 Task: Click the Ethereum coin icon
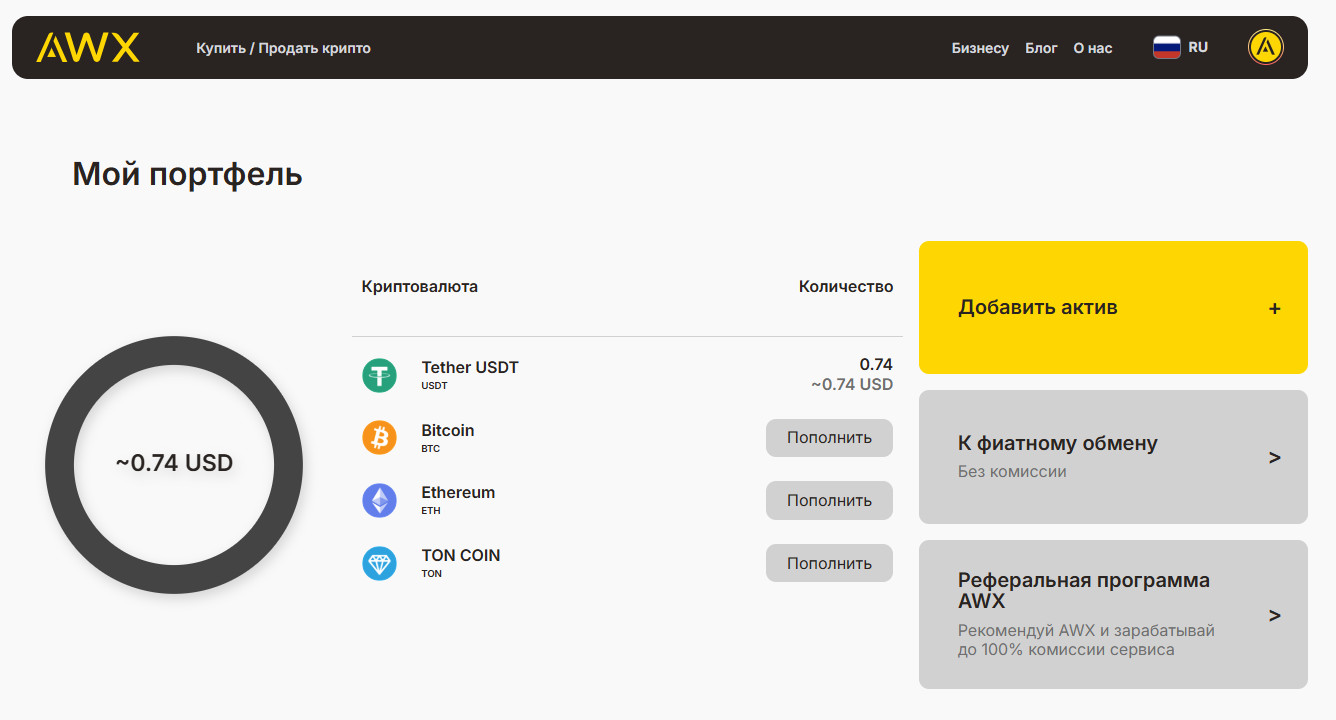(379, 500)
